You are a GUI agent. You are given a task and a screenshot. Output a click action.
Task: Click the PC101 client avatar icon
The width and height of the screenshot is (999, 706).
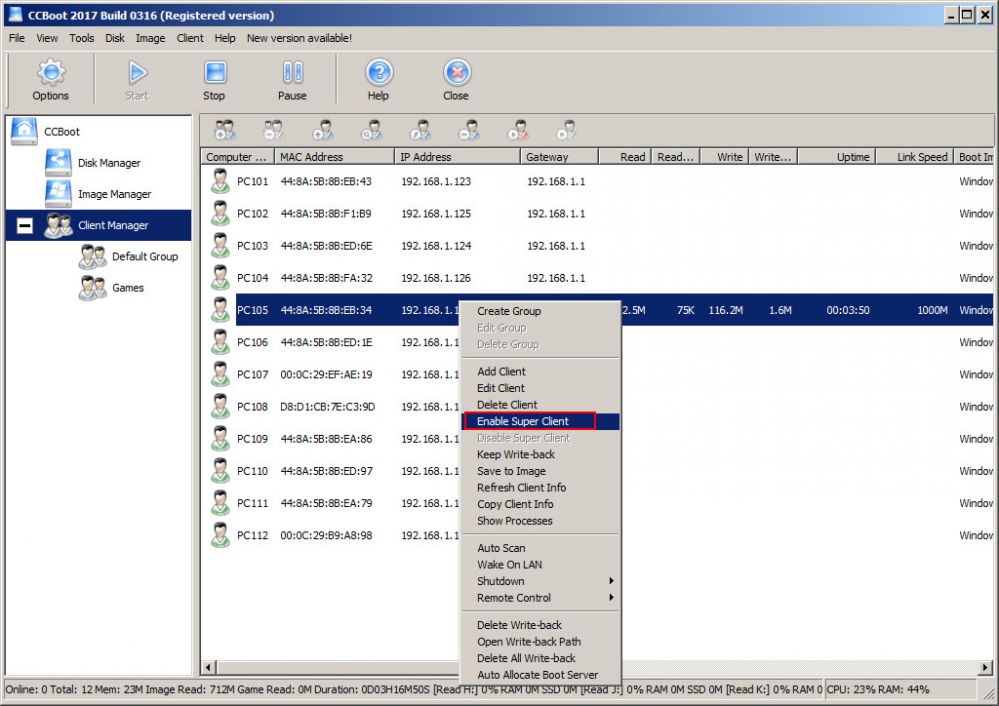pos(220,181)
